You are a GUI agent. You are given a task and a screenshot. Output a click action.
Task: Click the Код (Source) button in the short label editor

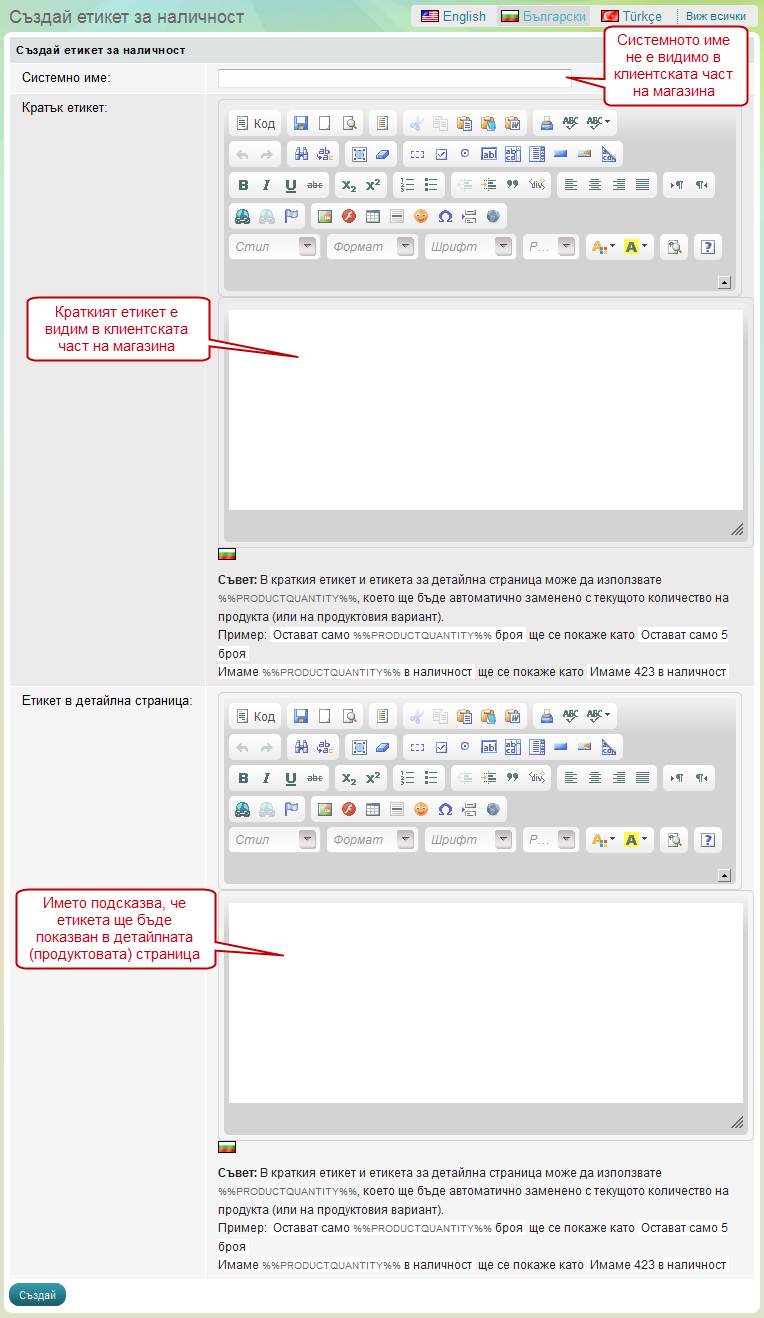pyautogui.click(x=254, y=124)
